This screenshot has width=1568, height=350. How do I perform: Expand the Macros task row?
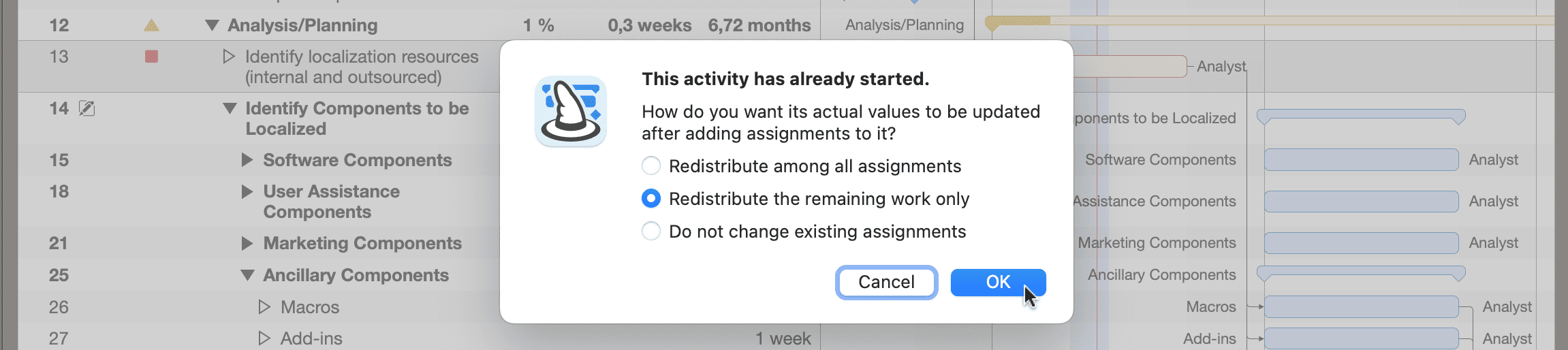click(x=264, y=307)
